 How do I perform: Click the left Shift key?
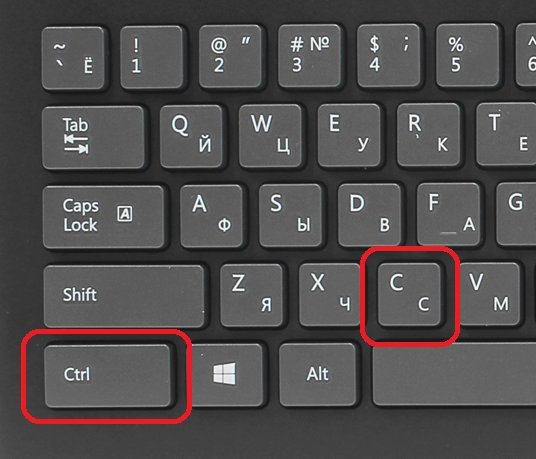pyautogui.click(x=124, y=296)
